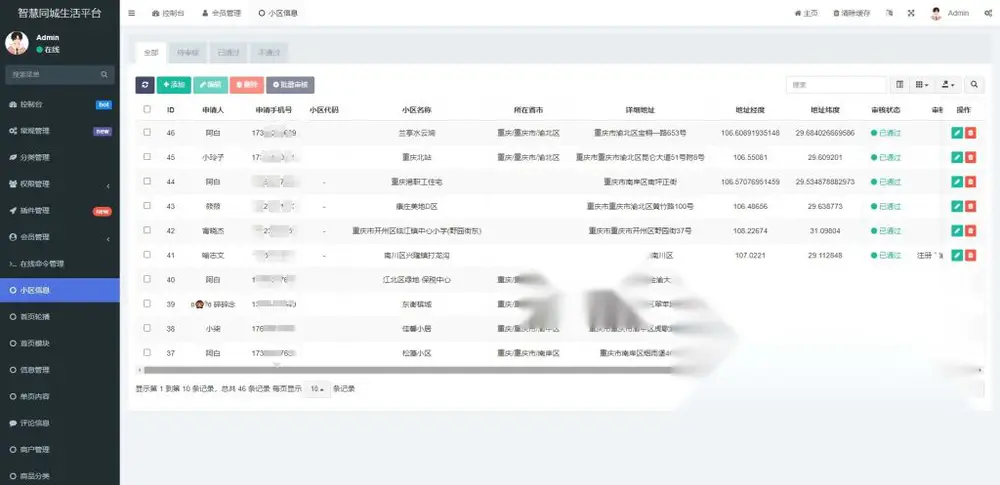Click the red delete icon for row ID 44
This screenshot has width=1000, height=485.
pos(970,182)
